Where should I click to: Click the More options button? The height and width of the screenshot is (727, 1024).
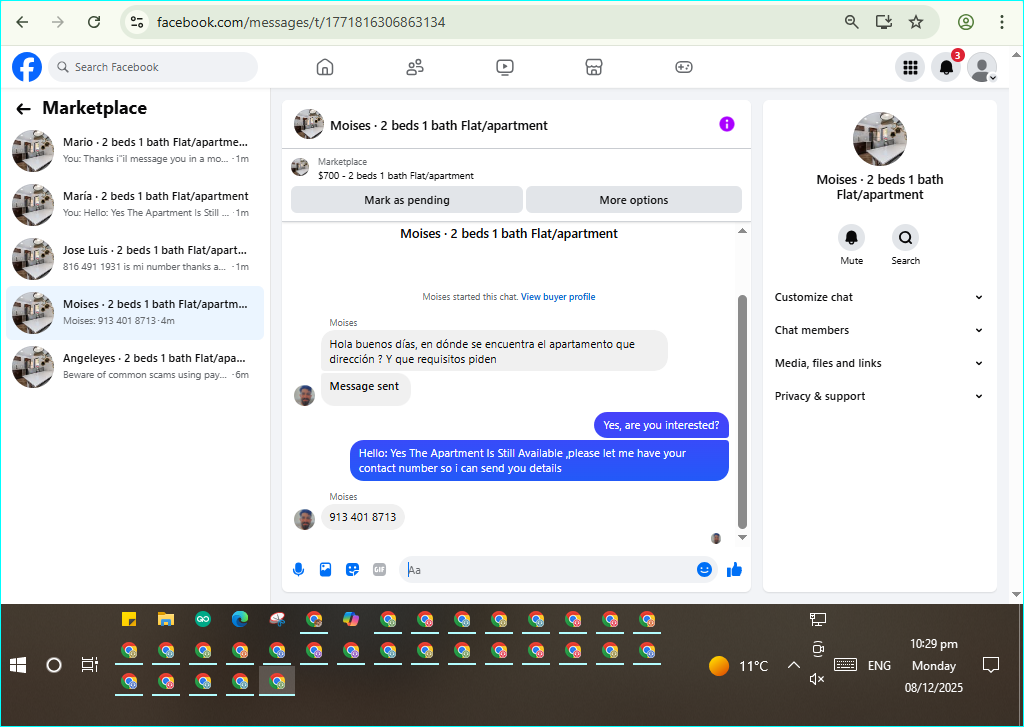point(633,200)
